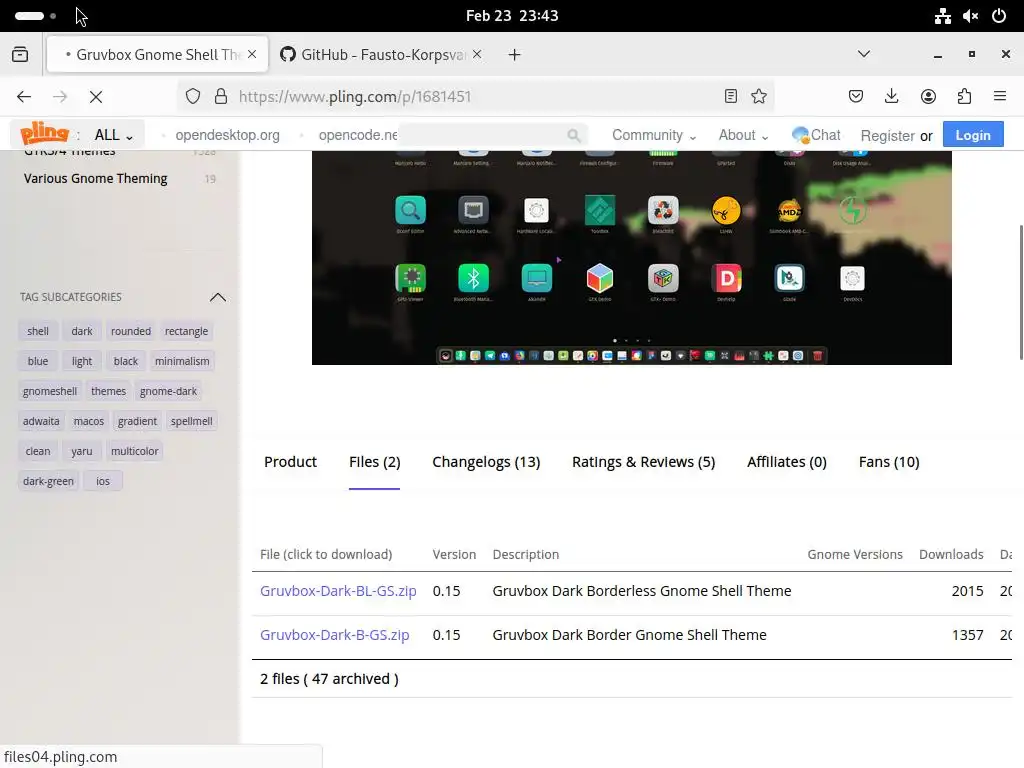Image resolution: width=1024 pixels, height=768 pixels.
Task: Expand the About menu
Action: click(x=743, y=135)
